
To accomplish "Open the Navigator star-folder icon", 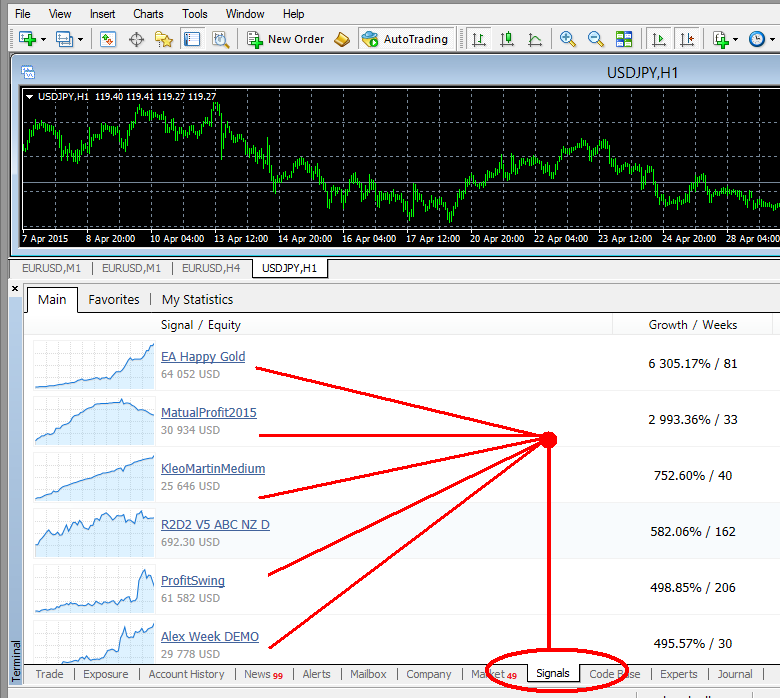I will coord(164,39).
